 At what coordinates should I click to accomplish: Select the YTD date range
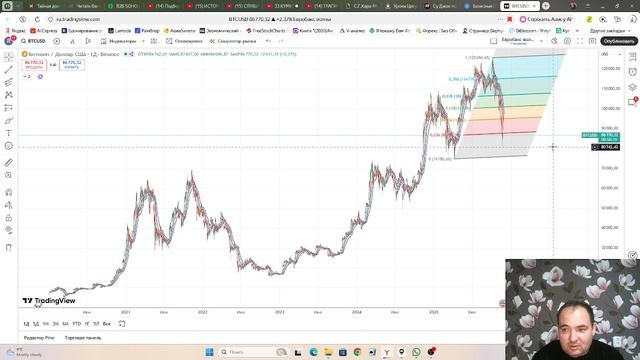pos(76,324)
